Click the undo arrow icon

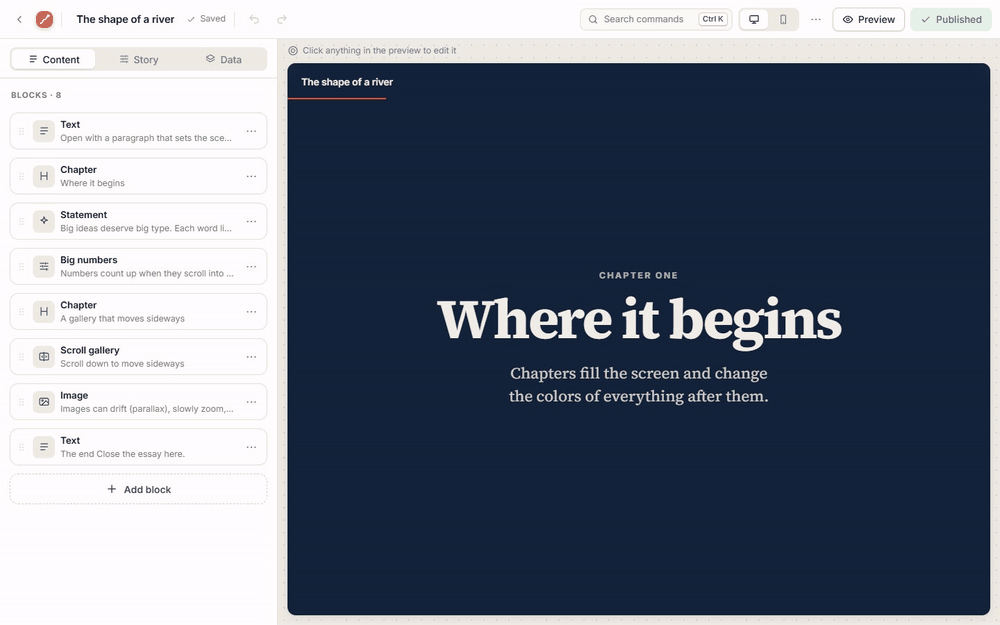tap(254, 19)
